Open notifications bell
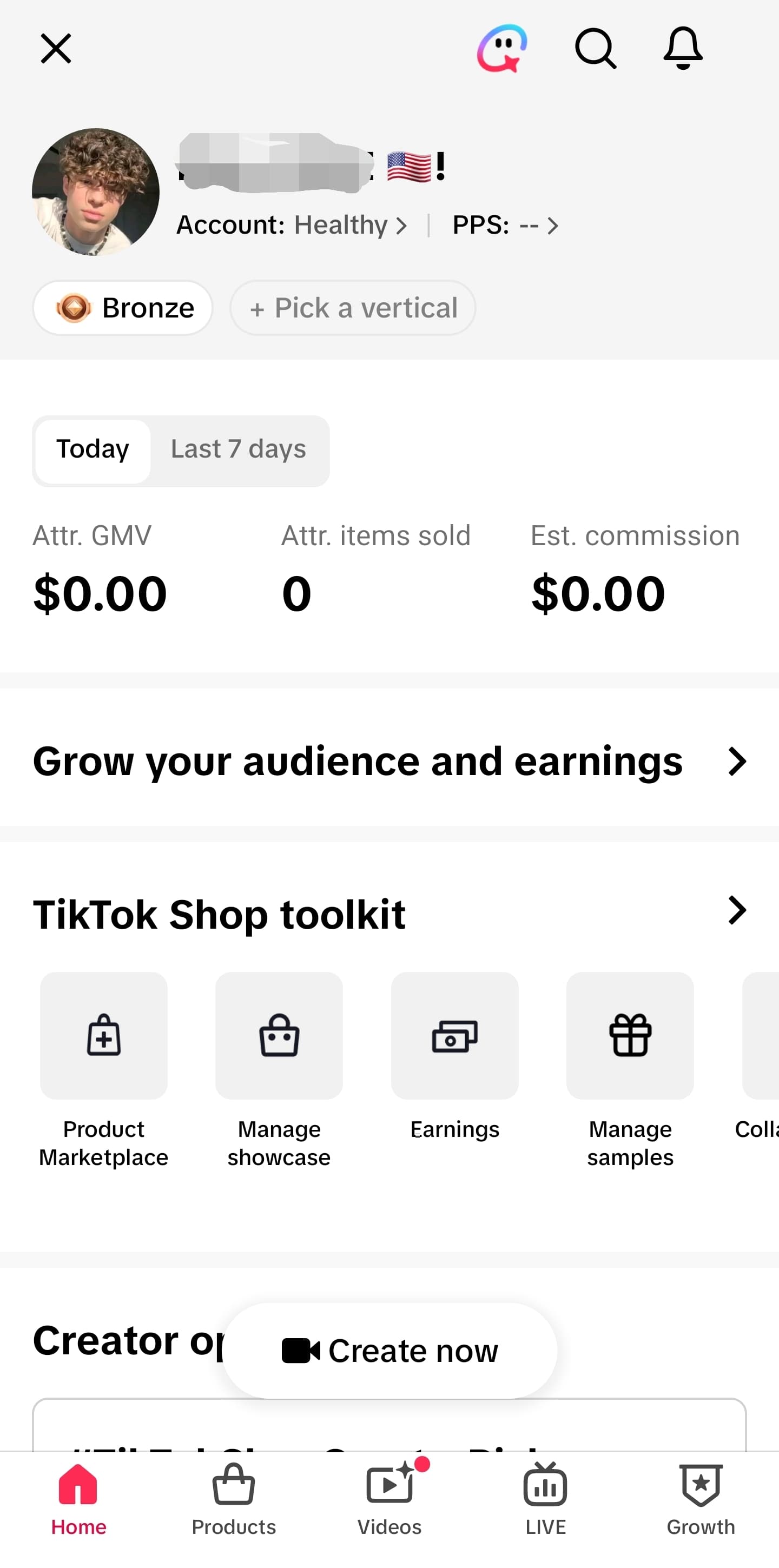Screen dimensions: 779x1568 pos(683,49)
